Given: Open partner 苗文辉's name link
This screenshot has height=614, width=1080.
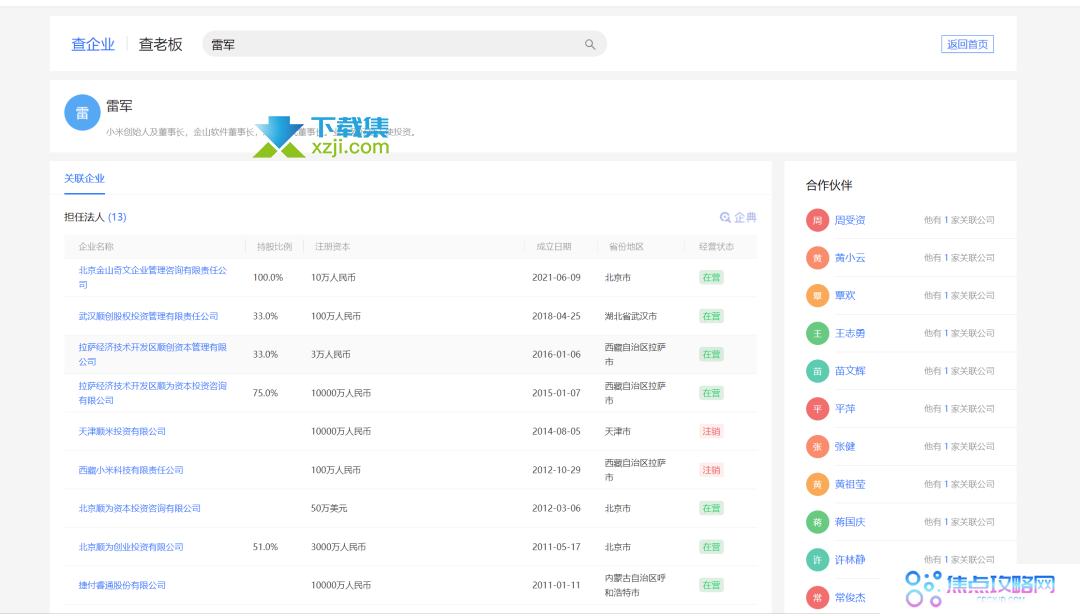Looking at the screenshot, I should click(850, 371).
